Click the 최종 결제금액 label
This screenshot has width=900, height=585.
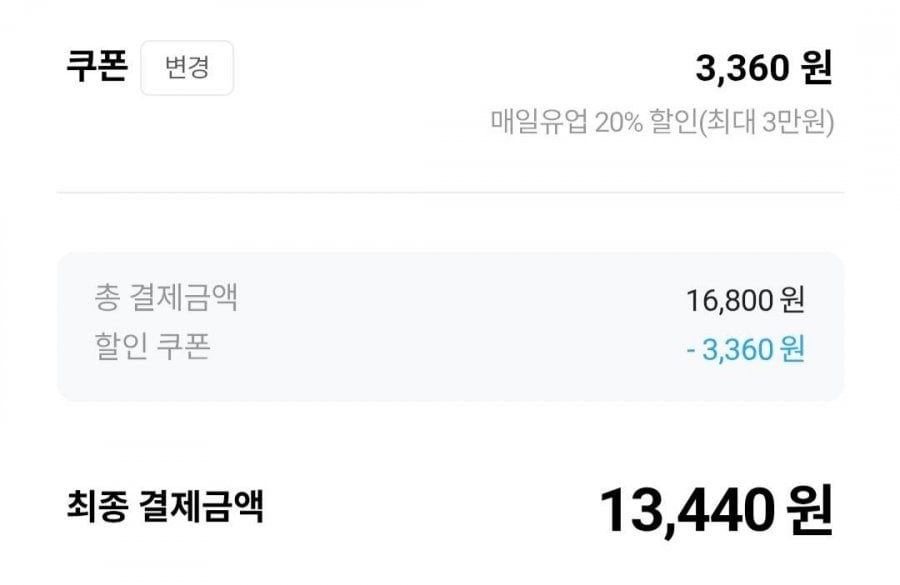tap(164, 506)
